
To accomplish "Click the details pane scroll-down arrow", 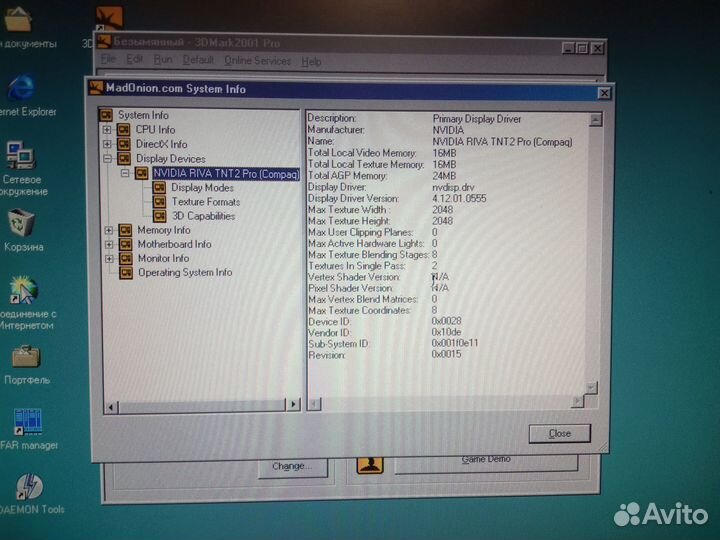I will tap(591, 388).
